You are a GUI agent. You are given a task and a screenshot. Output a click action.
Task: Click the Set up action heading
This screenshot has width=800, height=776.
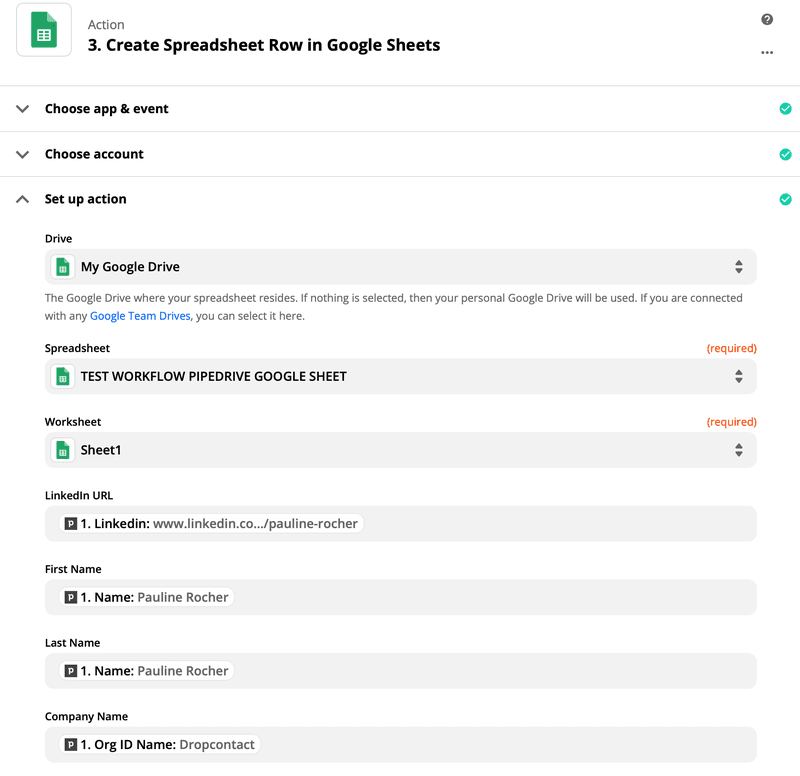tap(86, 199)
